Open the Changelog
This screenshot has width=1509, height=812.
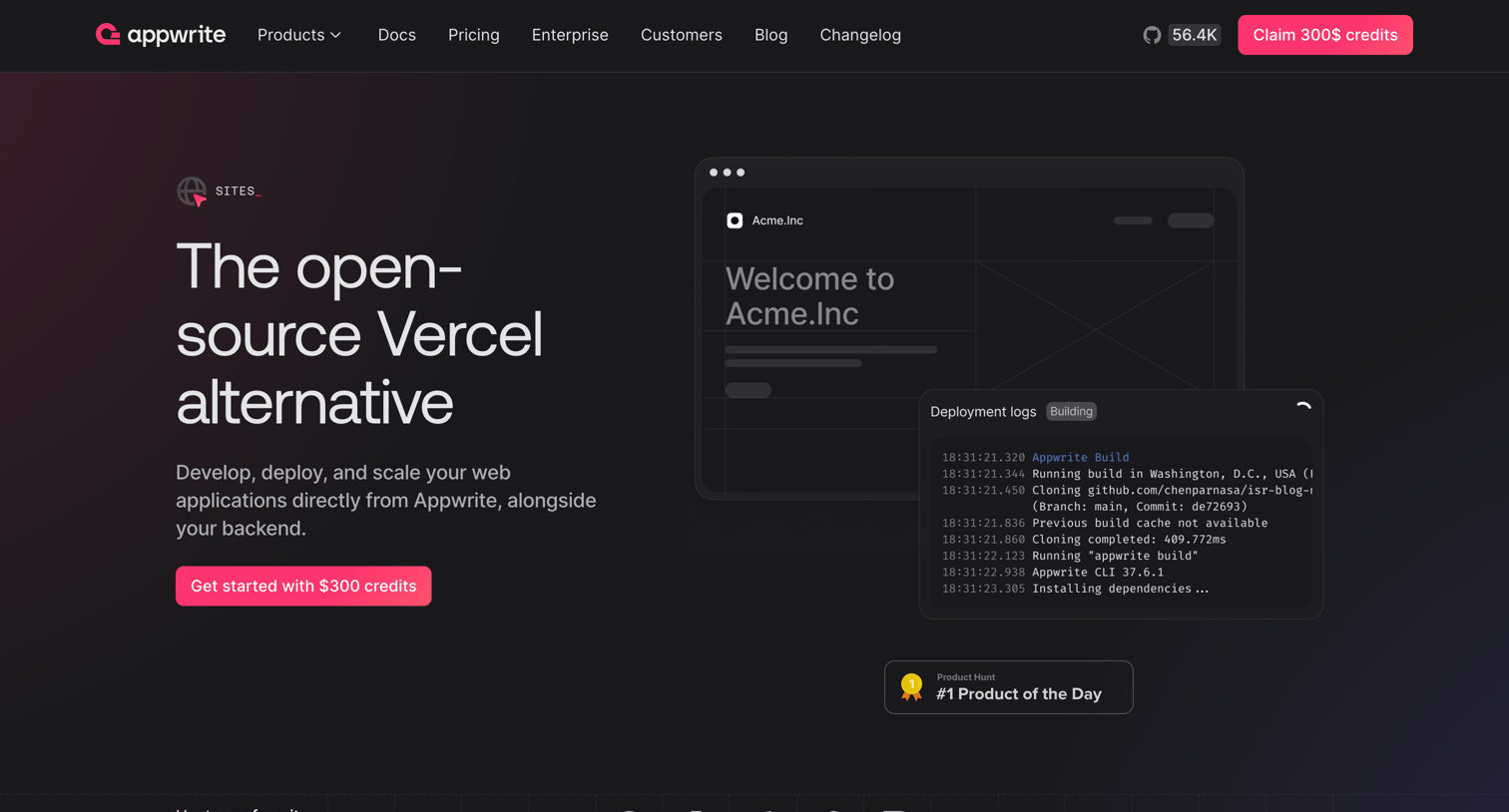point(860,35)
